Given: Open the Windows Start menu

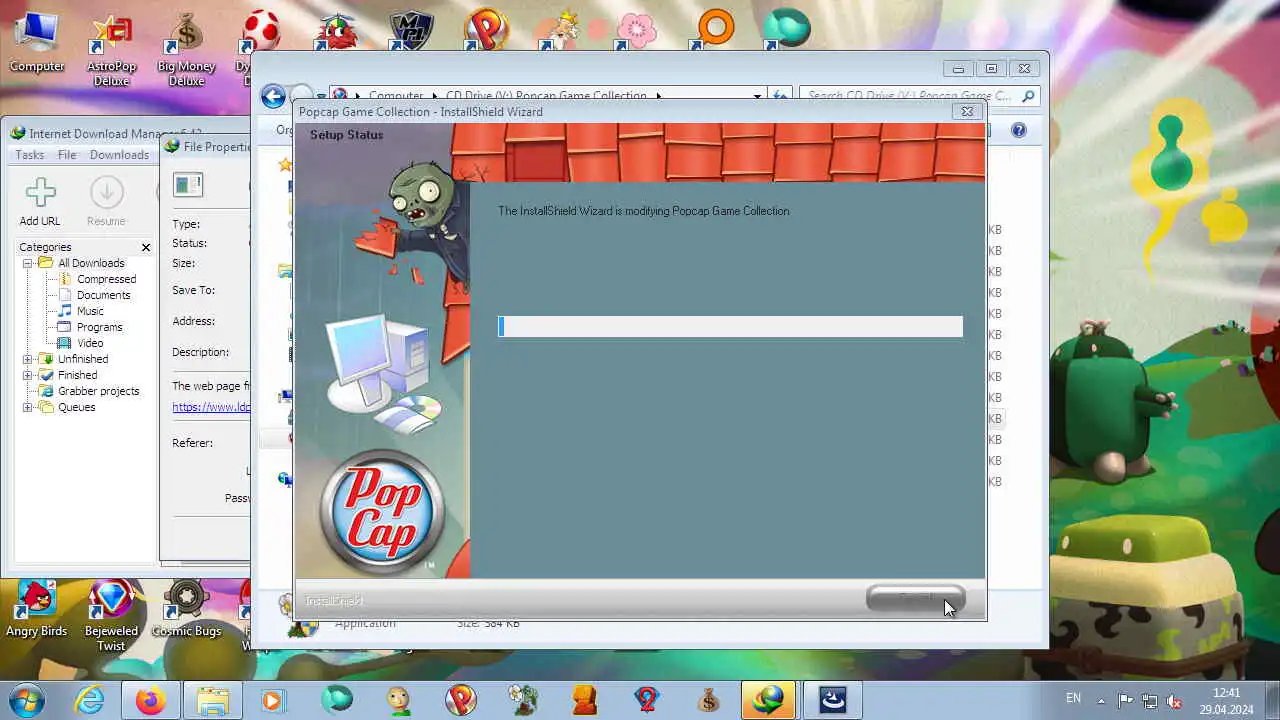Looking at the screenshot, I should pyautogui.click(x=28, y=699).
